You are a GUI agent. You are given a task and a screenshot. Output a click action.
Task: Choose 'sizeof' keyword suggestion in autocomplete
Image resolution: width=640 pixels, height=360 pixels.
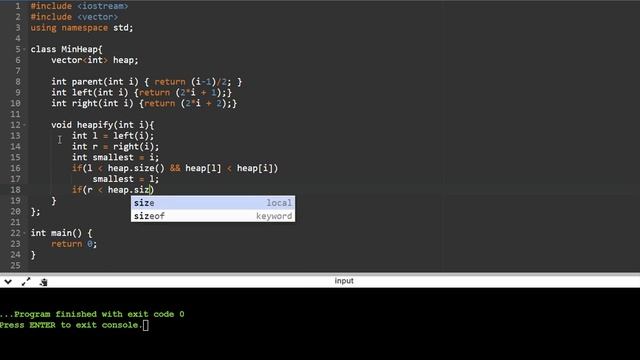[x=213, y=216]
